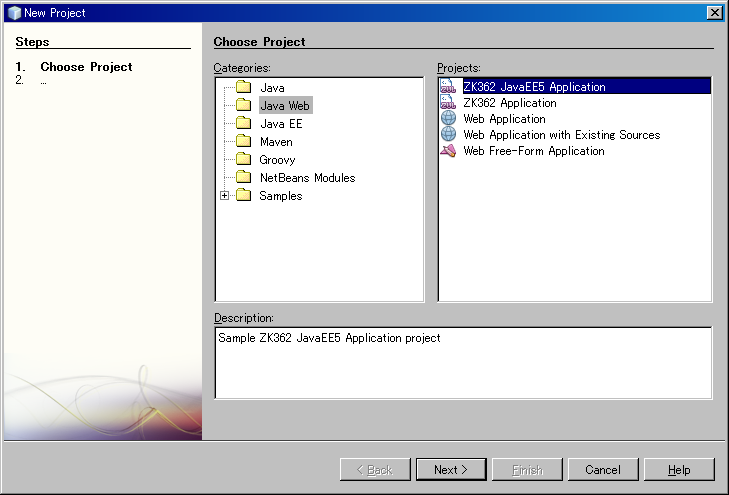Click the New Project cube icon in title bar
This screenshot has width=729, height=495.
coord(14,13)
